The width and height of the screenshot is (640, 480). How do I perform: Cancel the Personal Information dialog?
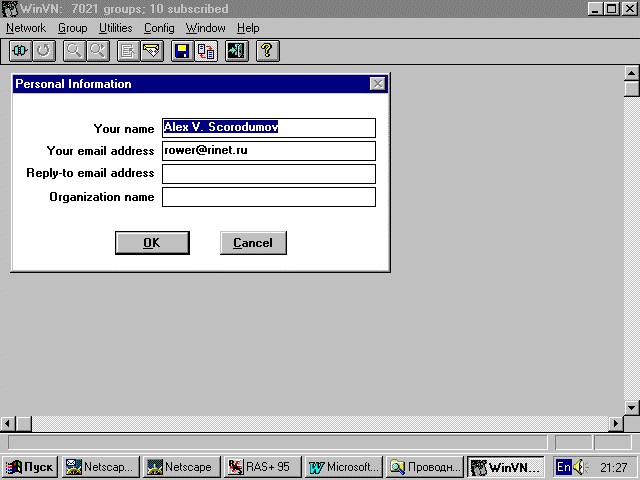[x=253, y=243]
